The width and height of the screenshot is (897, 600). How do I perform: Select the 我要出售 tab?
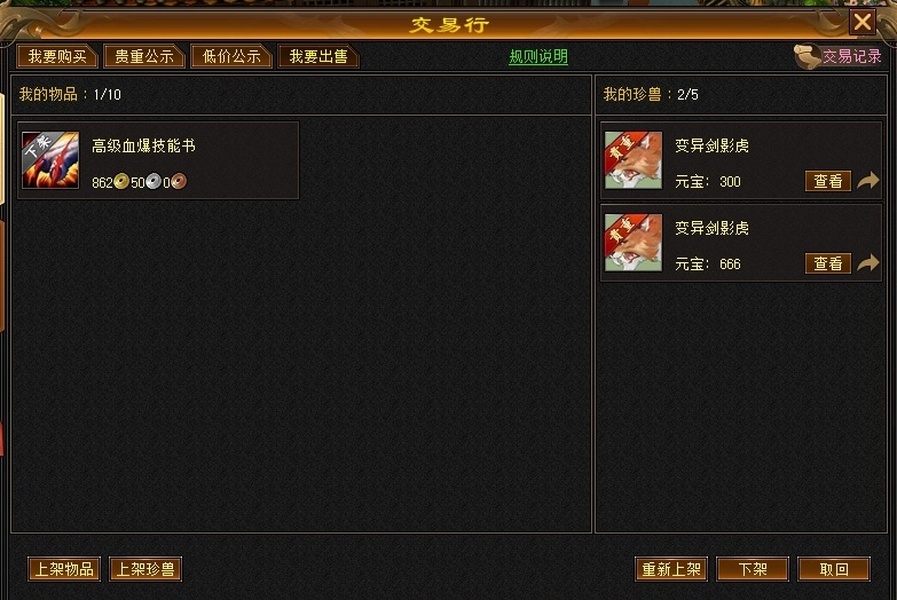(x=318, y=57)
